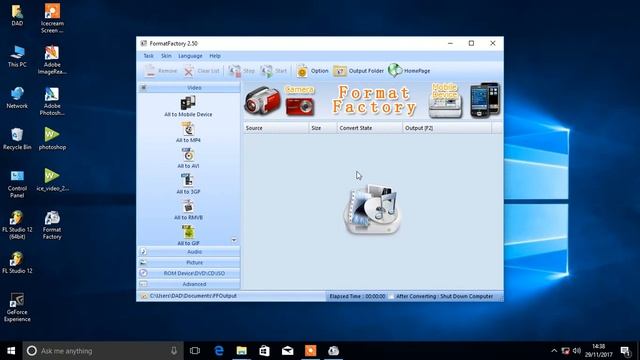Click the Convert State column header
640x360 pixels.
click(x=369, y=128)
